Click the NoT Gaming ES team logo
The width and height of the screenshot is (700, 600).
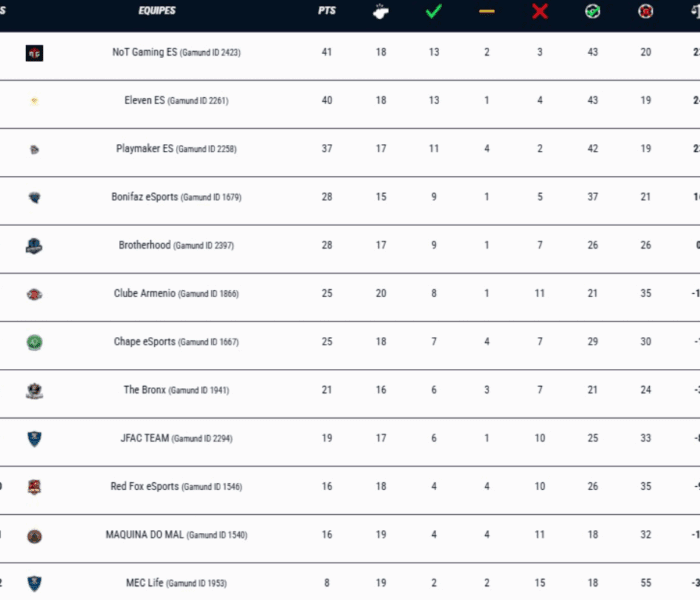(x=34, y=53)
